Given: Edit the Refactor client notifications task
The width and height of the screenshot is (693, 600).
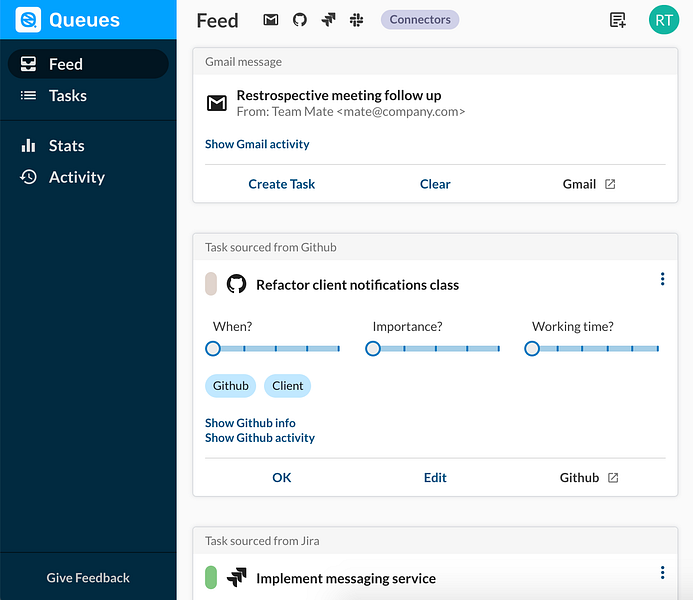Looking at the screenshot, I should tap(435, 478).
